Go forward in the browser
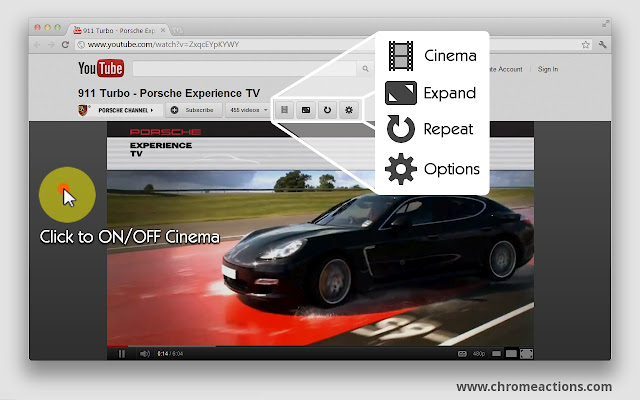 point(51,44)
